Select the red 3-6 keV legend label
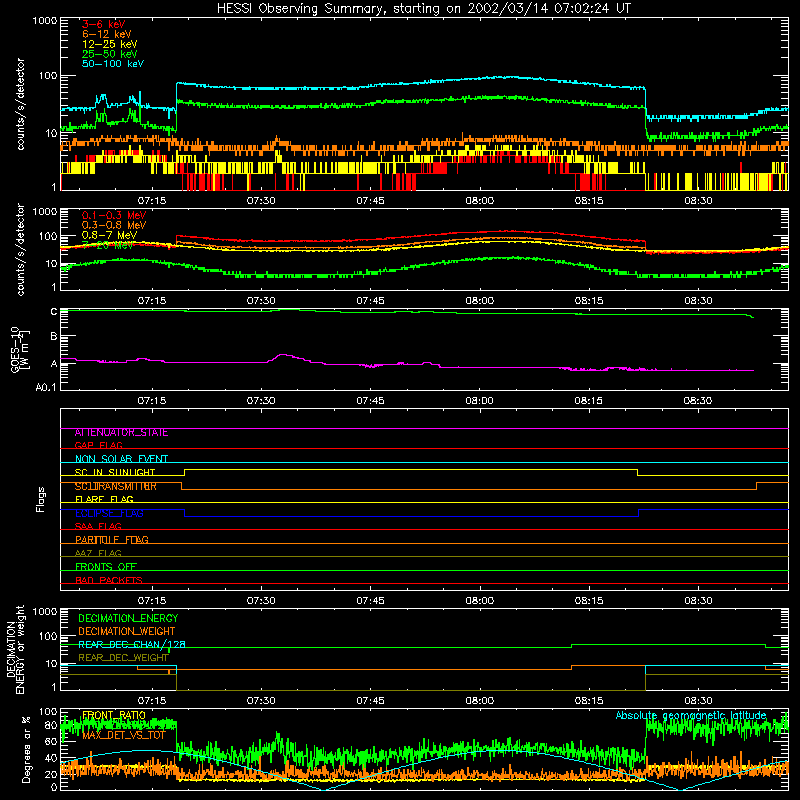Viewport: 800px width, 800px height. click(x=104, y=24)
